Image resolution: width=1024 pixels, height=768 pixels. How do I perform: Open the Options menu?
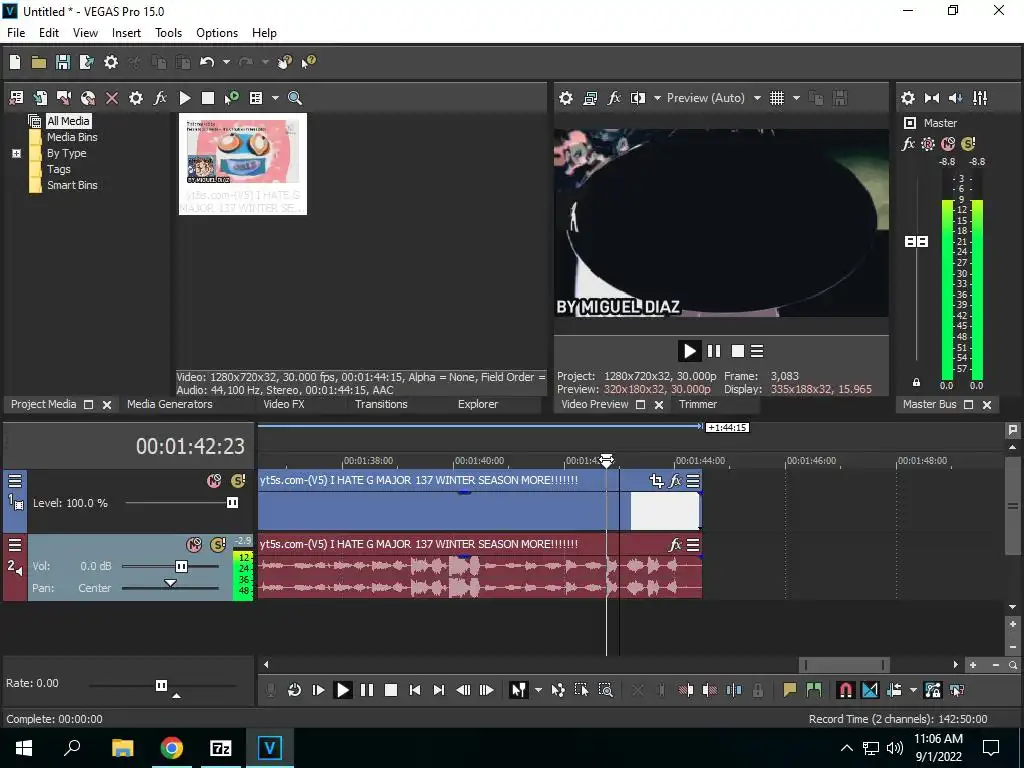pyautogui.click(x=217, y=33)
